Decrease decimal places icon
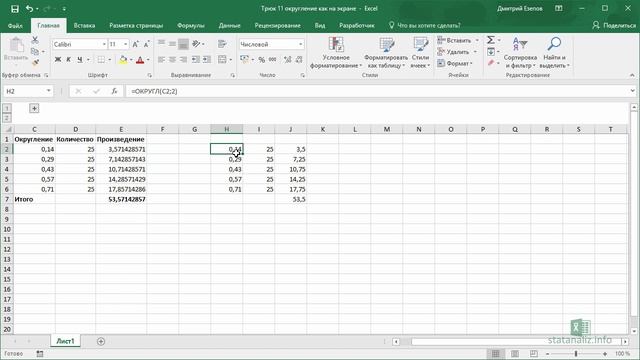This screenshot has height=360, width=640. pos(299,60)
